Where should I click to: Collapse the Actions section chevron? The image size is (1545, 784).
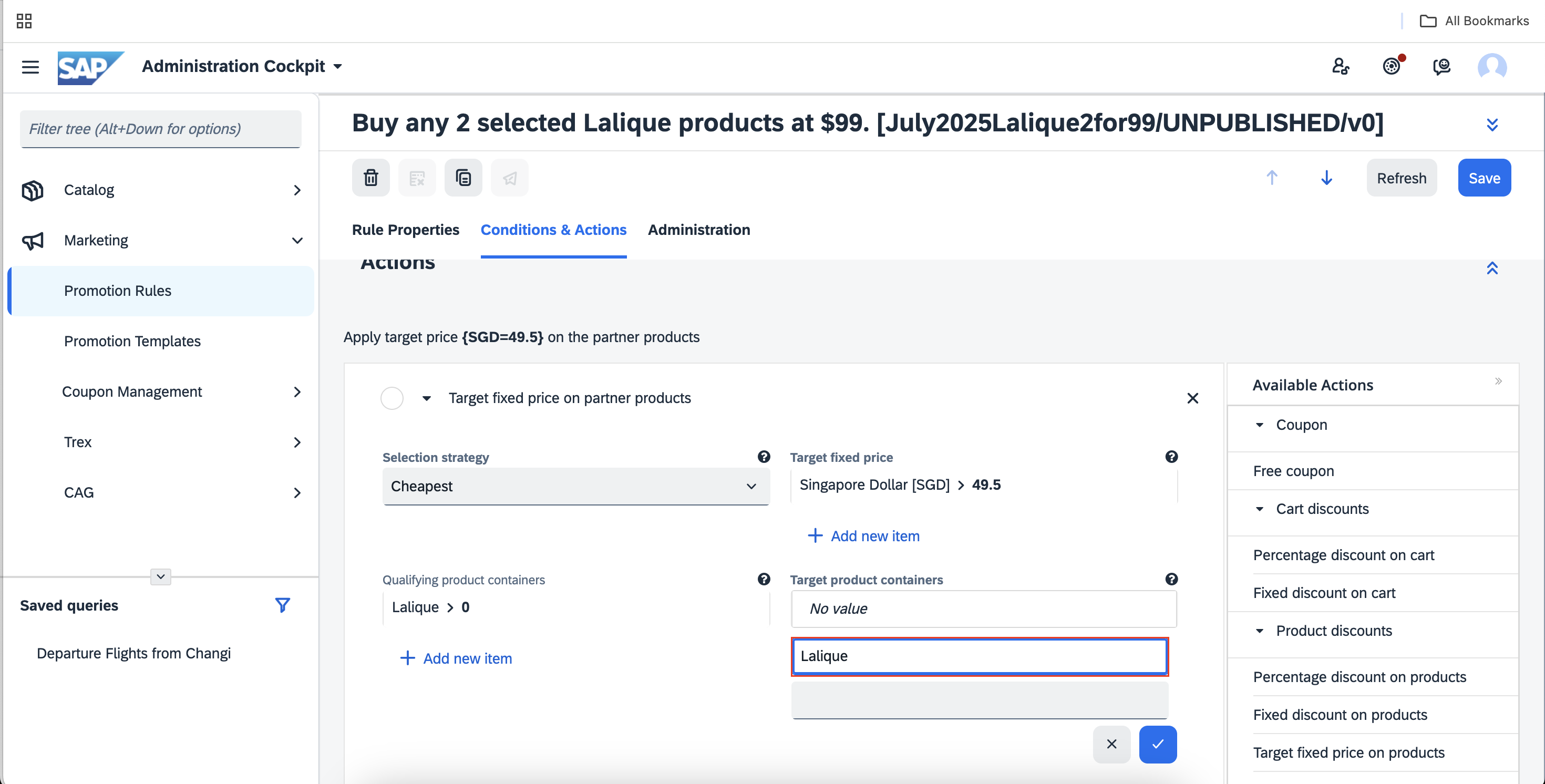tap(1491, 268)
